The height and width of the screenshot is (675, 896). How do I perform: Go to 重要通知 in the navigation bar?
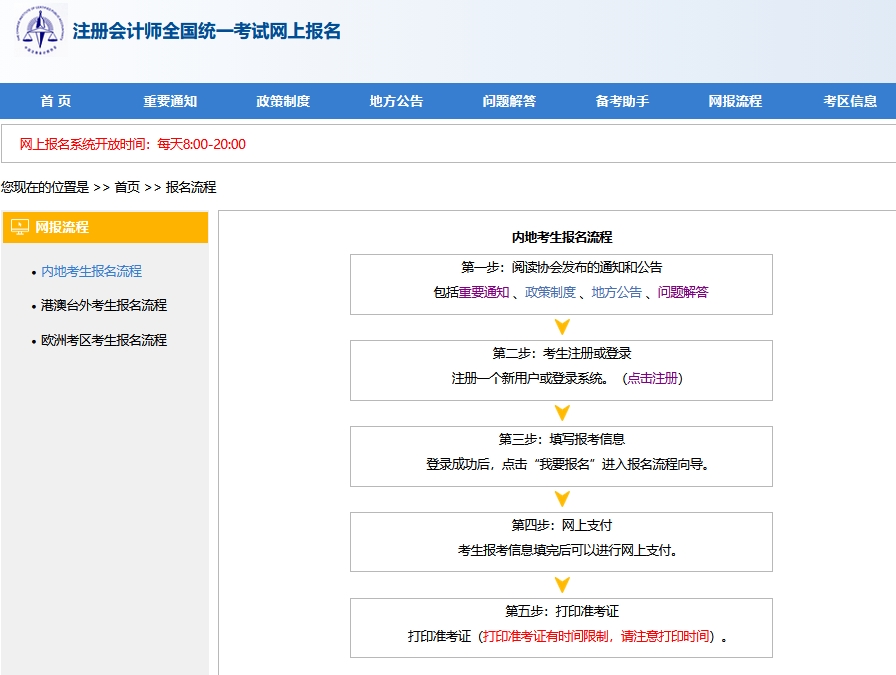(x=170, y=101)
